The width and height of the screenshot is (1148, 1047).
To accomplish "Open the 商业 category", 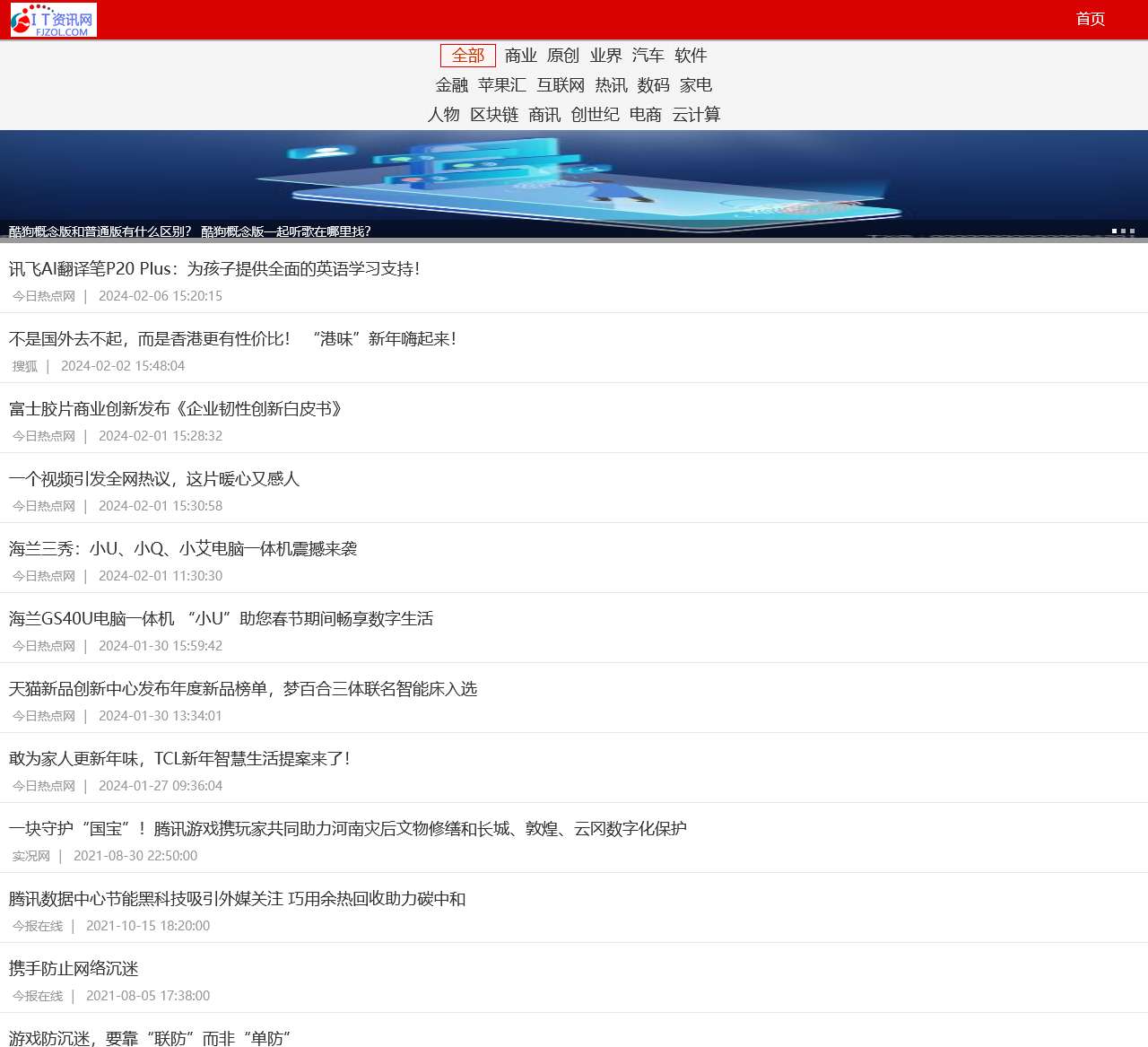I will (521, 56).
